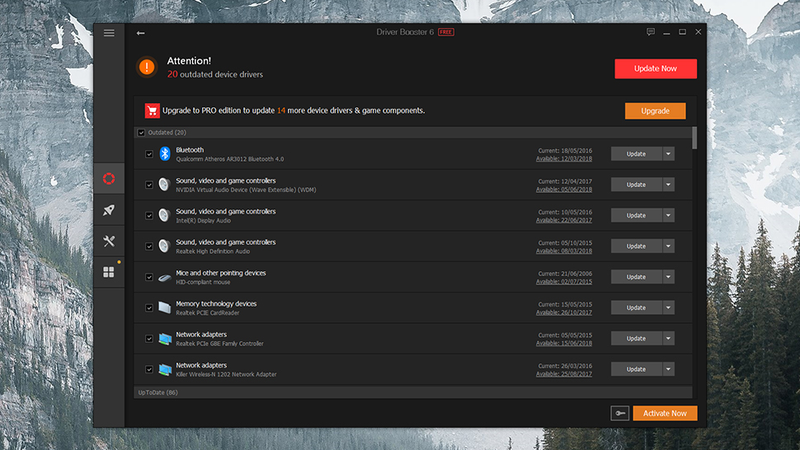Image resolution: width=800 pixels, height=450 pixels.
Task: Click the HID-compliant mouse icon
Action: (164, 278)
